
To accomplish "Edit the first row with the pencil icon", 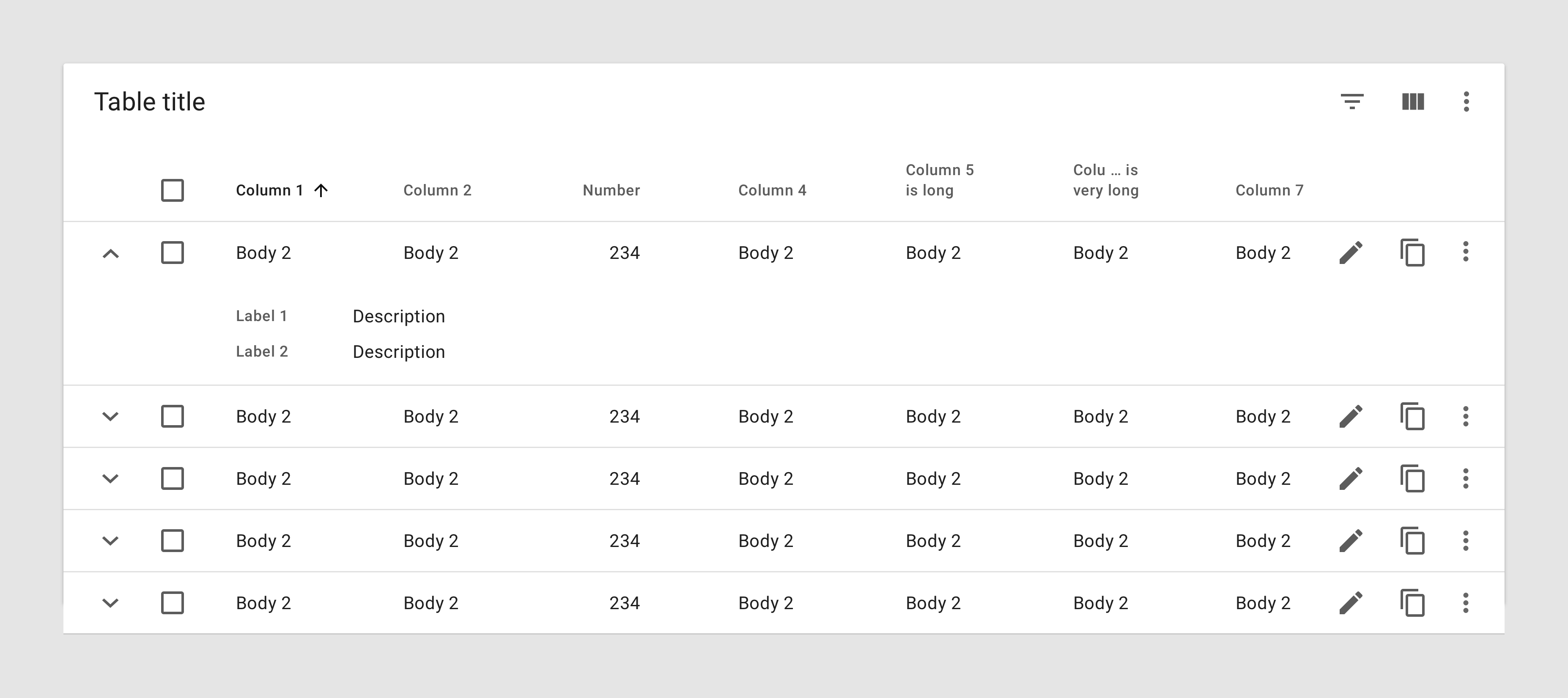I will click(x=1351, y=253).
